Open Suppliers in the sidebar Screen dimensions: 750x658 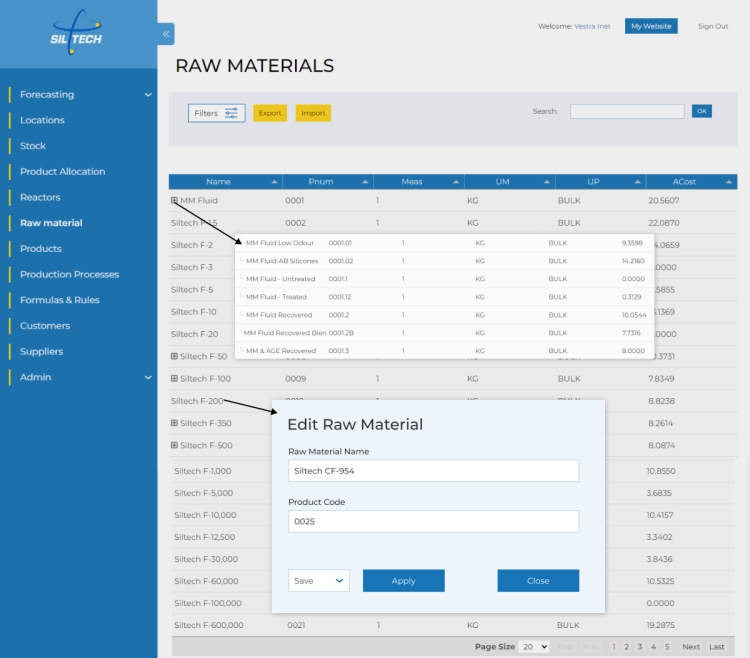42,351
